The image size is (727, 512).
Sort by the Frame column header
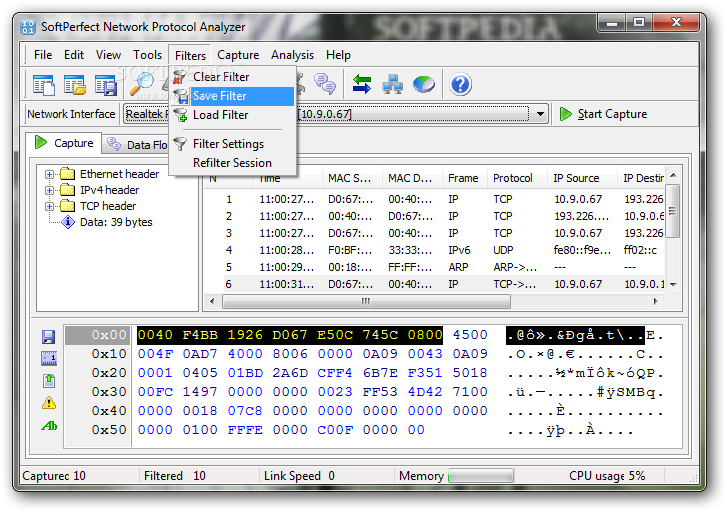(x=465, y=178)
